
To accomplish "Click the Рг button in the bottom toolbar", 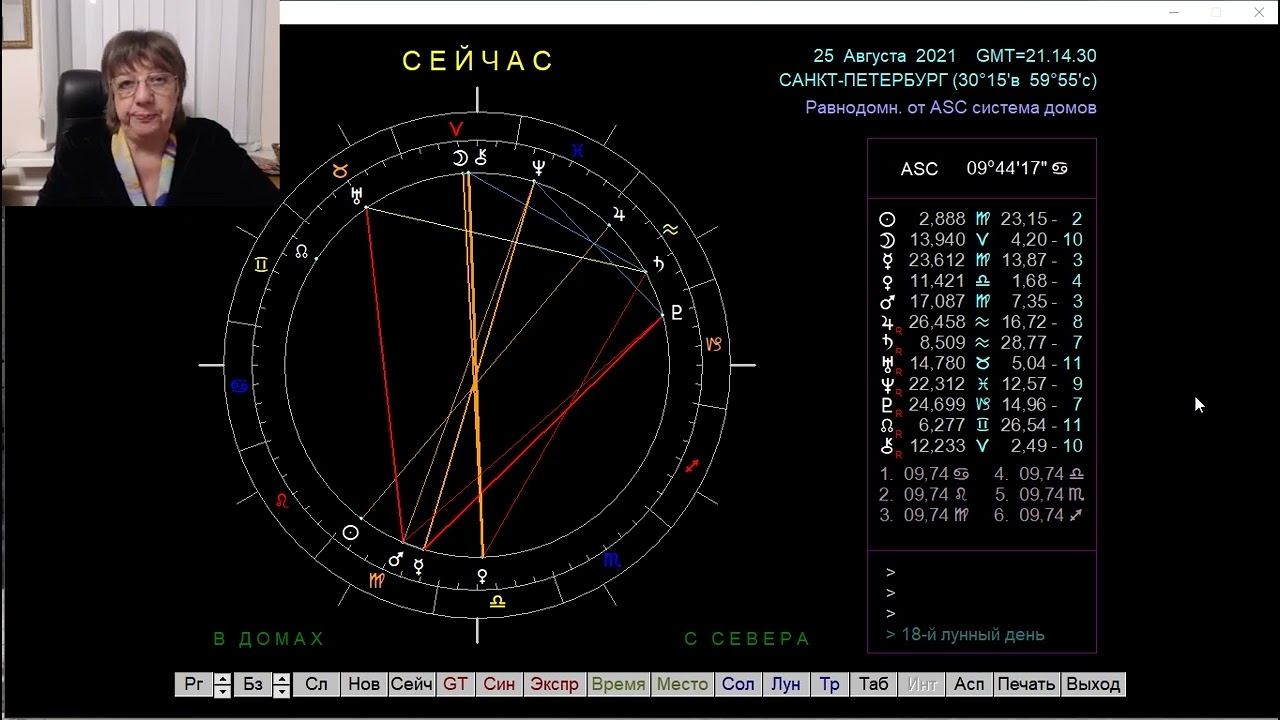I will [x=194, y=684].
